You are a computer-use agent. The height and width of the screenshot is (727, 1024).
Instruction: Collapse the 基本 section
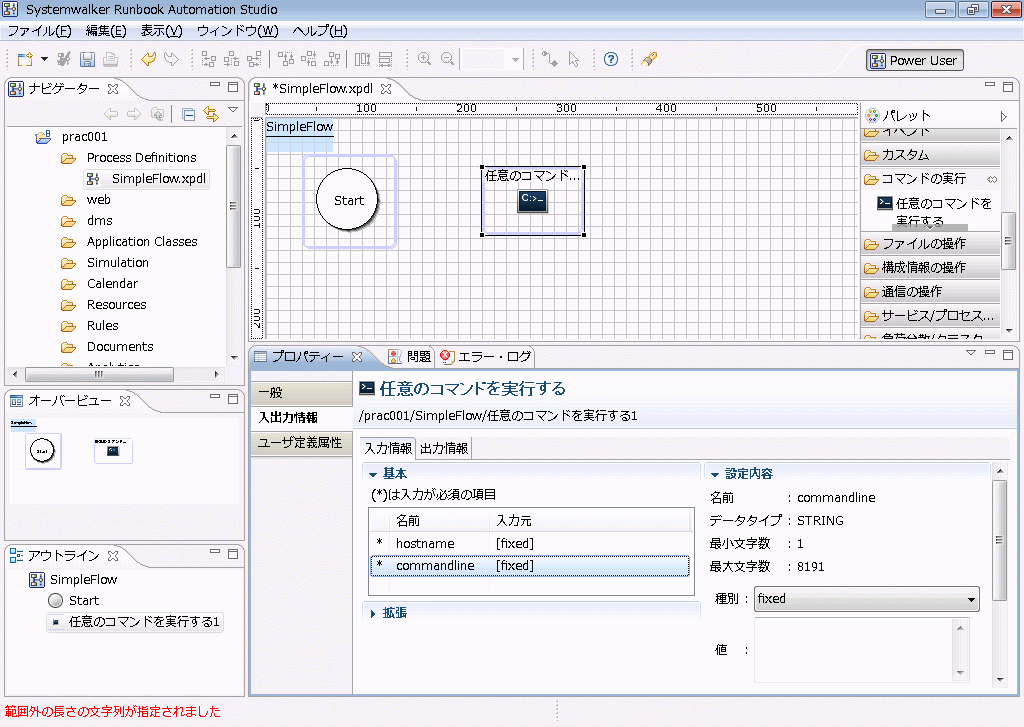[x=373, y=474]
